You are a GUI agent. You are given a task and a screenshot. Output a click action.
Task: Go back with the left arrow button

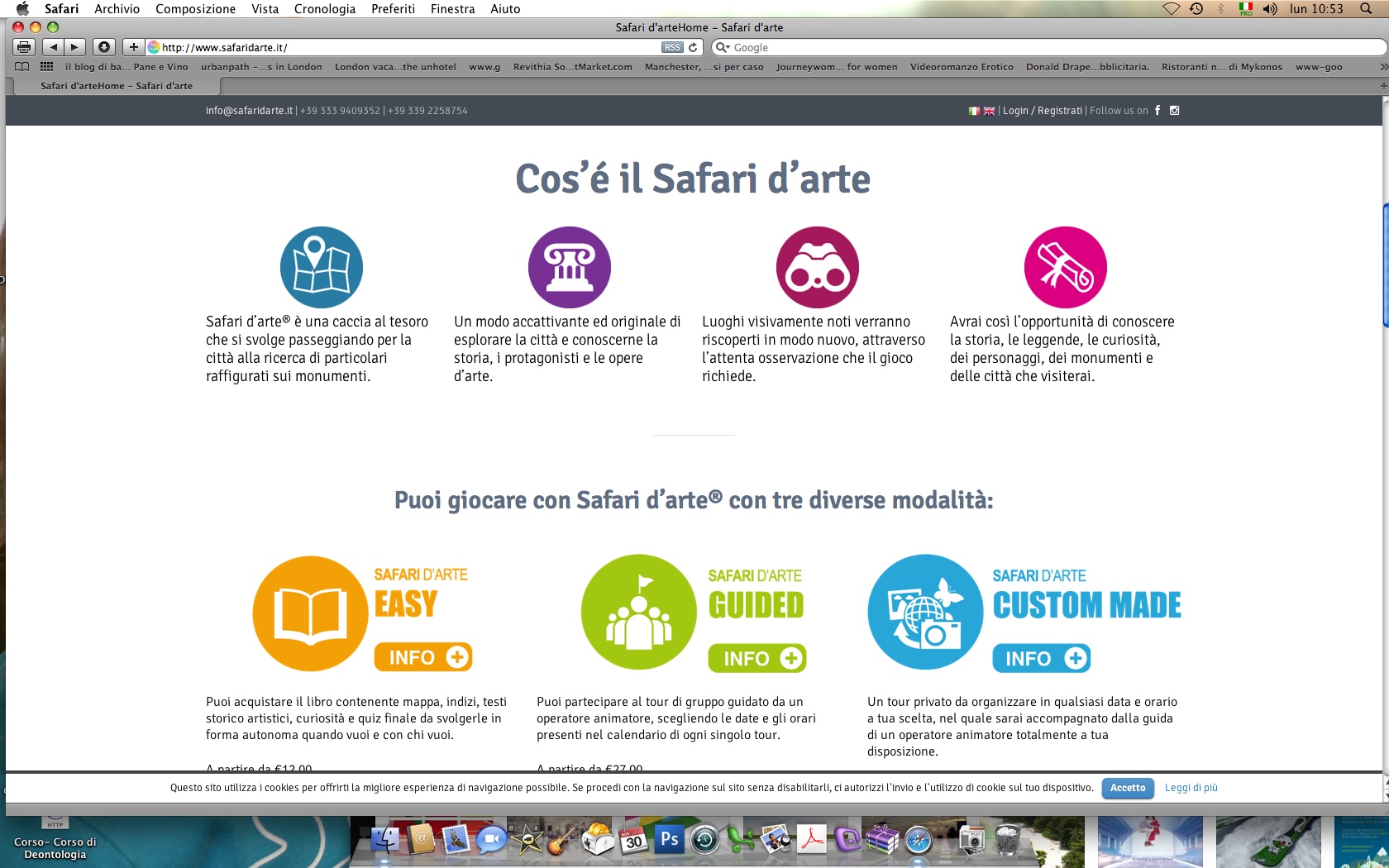pos(53,47)
